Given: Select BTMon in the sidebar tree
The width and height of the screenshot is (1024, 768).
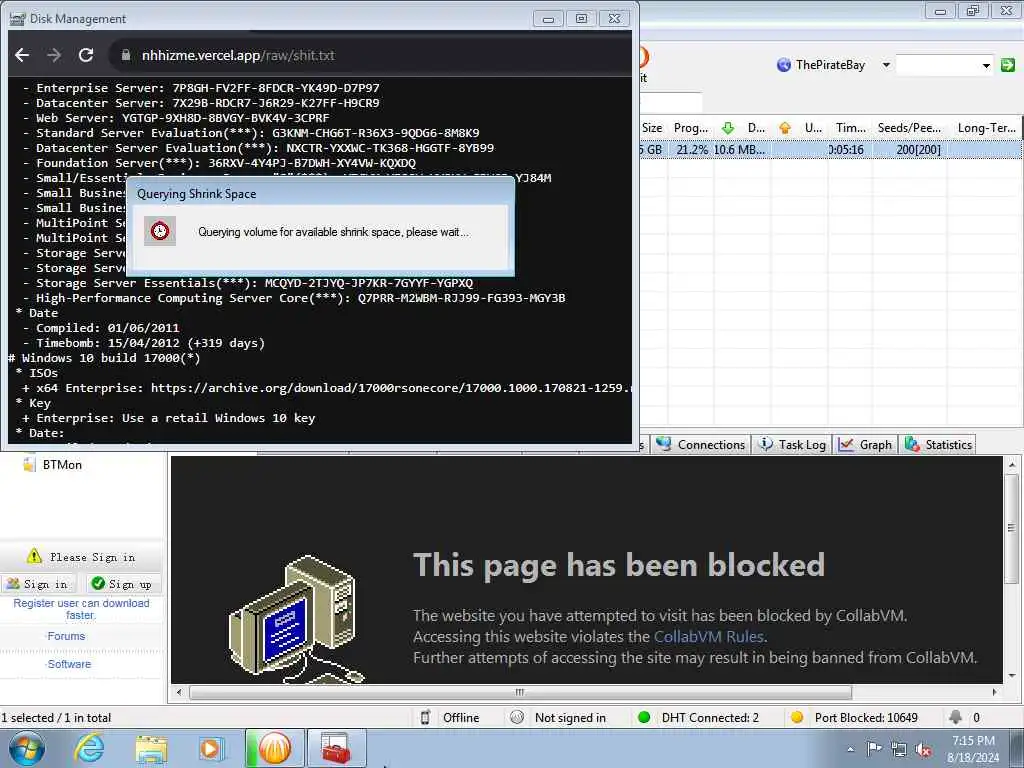Looking at the screenshot, I should coord(62,464).
